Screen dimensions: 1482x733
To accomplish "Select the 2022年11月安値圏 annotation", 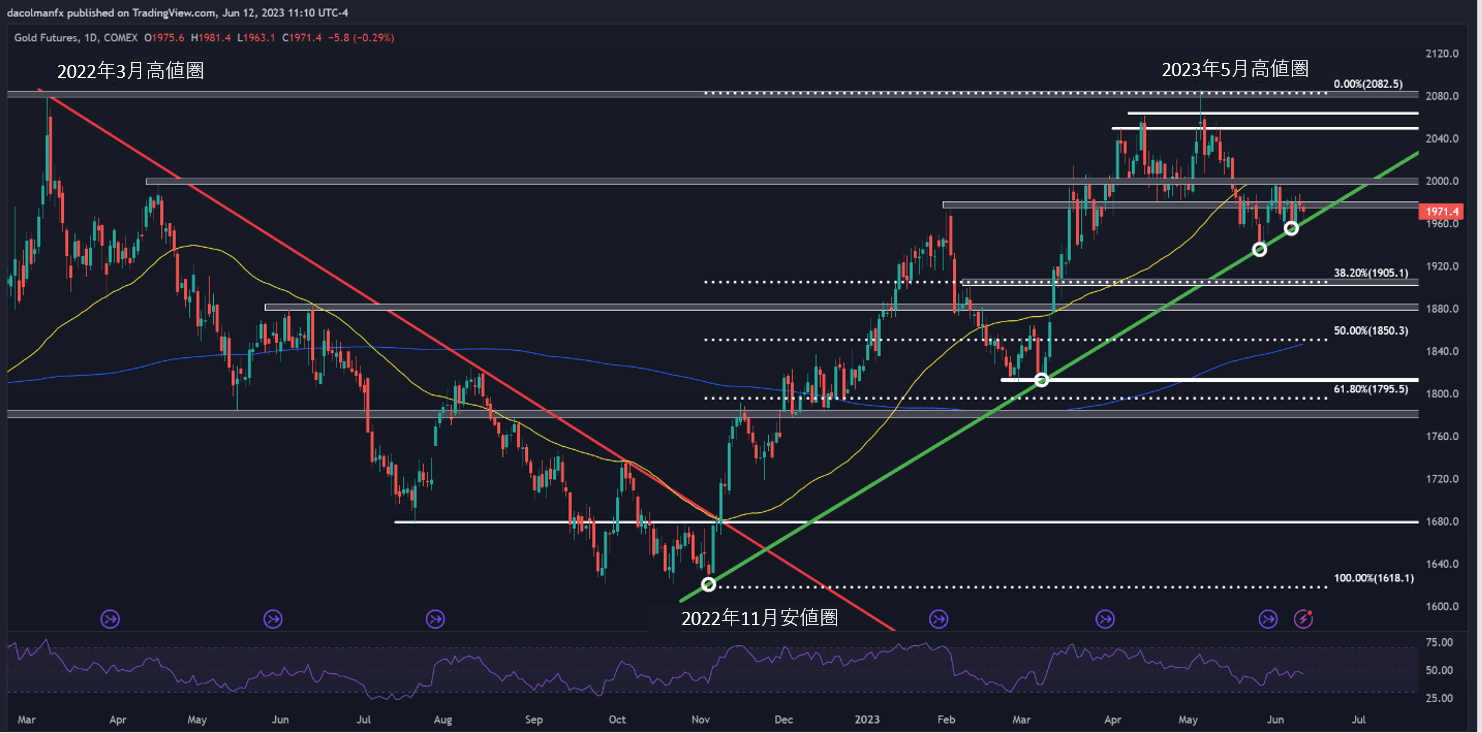I will [759, 618].
